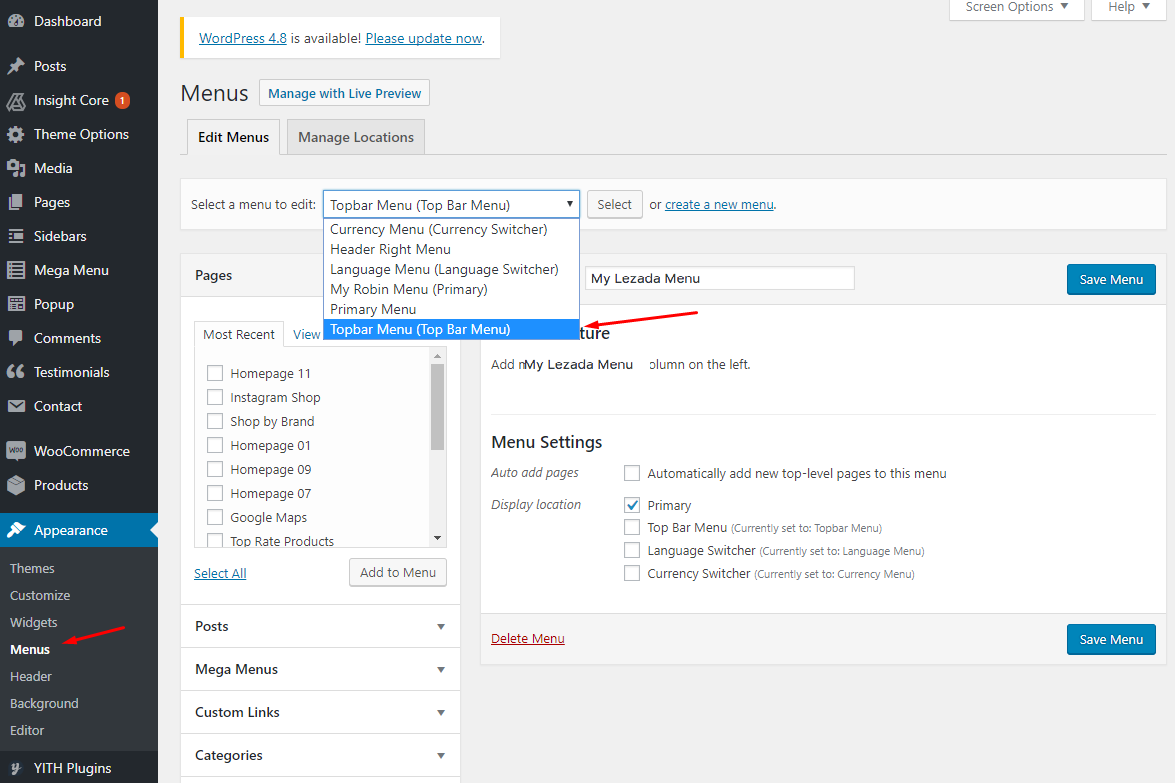This screenshot has height=783, width=1175.
Task: Click the Mega Menu sidebar icon
Action: 16,270
